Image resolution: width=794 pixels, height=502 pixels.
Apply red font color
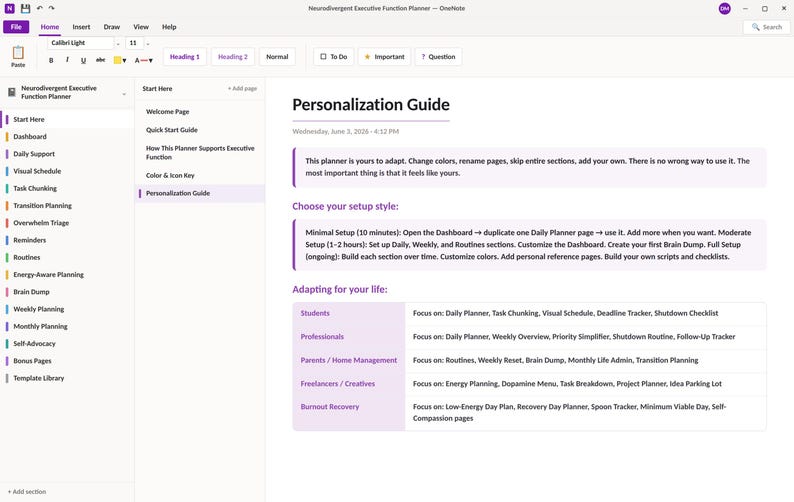tap(141, 60)
